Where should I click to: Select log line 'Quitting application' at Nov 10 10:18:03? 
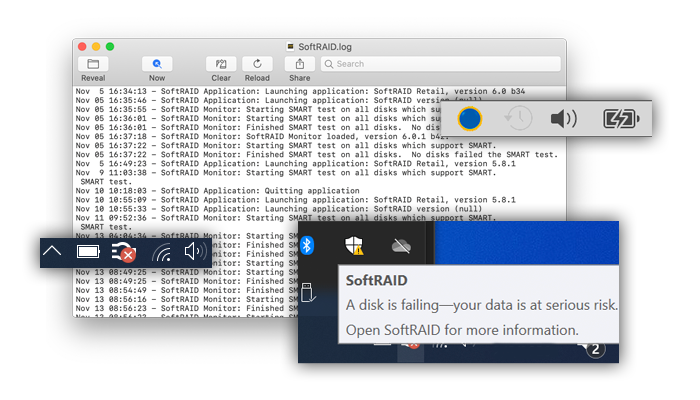click(217, 191)
